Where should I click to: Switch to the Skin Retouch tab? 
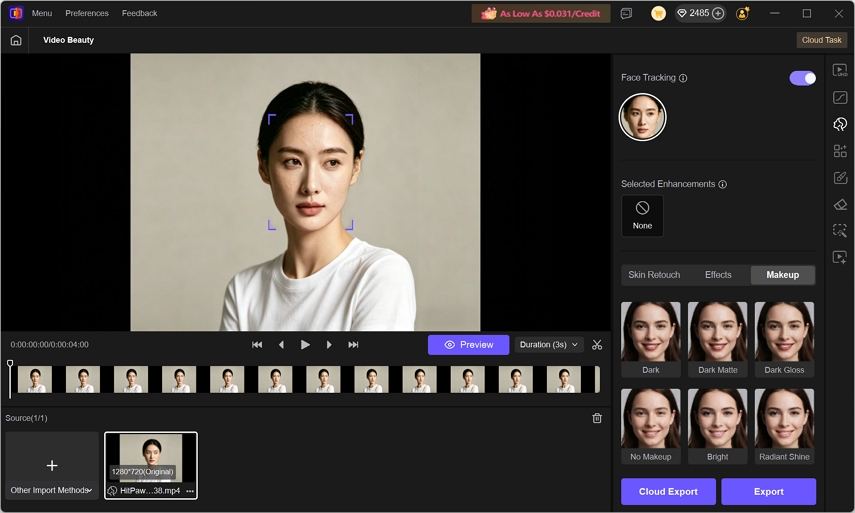click(654, 275)
